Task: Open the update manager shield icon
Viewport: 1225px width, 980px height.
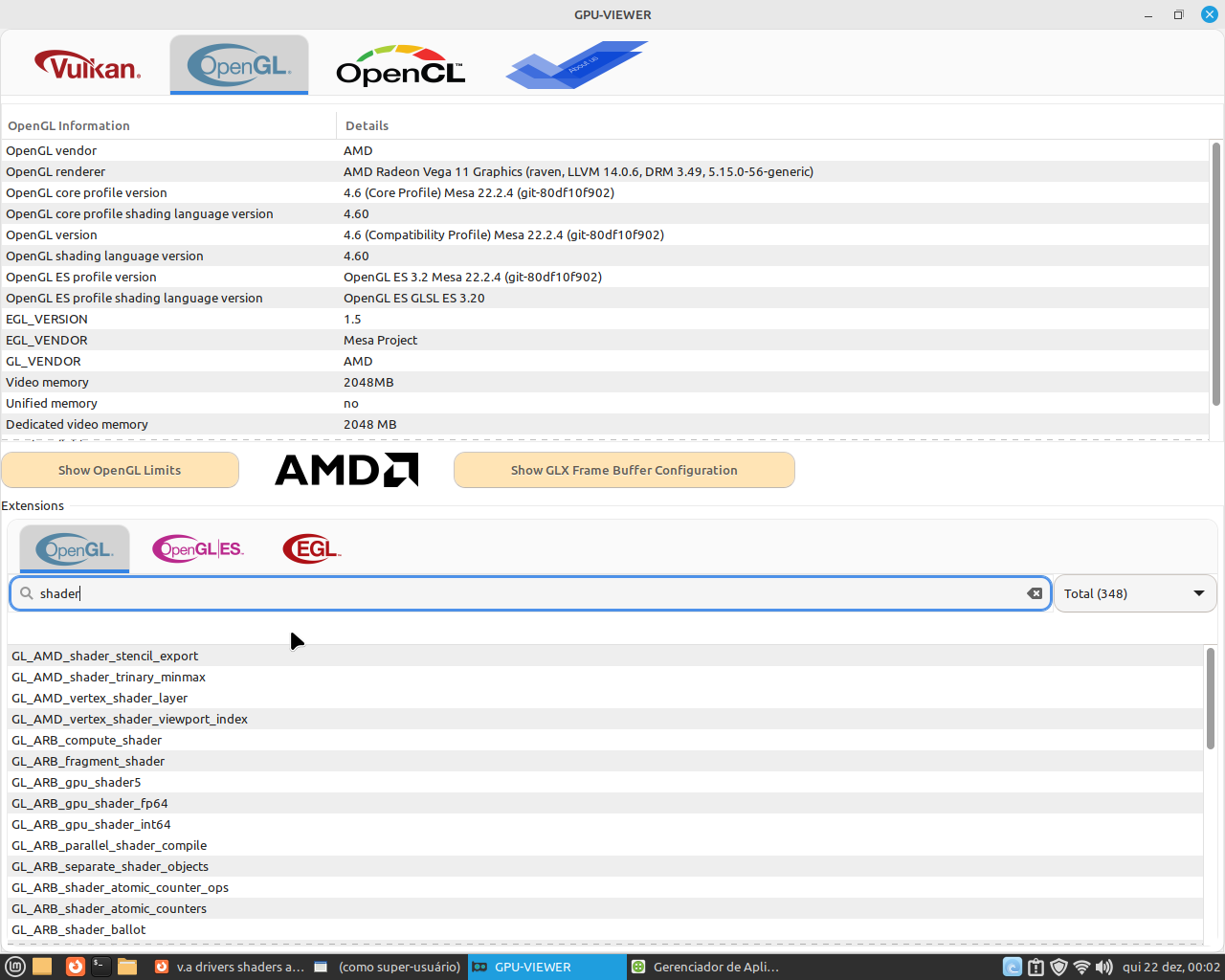Action: 1058,967
